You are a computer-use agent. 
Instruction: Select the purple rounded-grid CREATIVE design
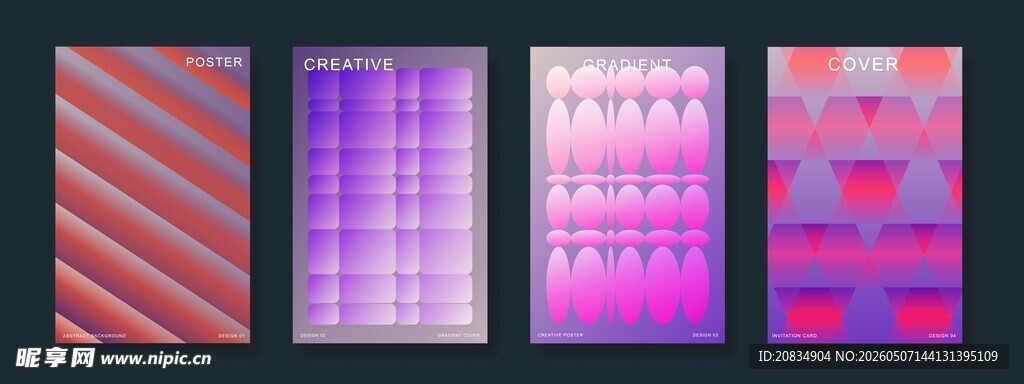[390, 195]
